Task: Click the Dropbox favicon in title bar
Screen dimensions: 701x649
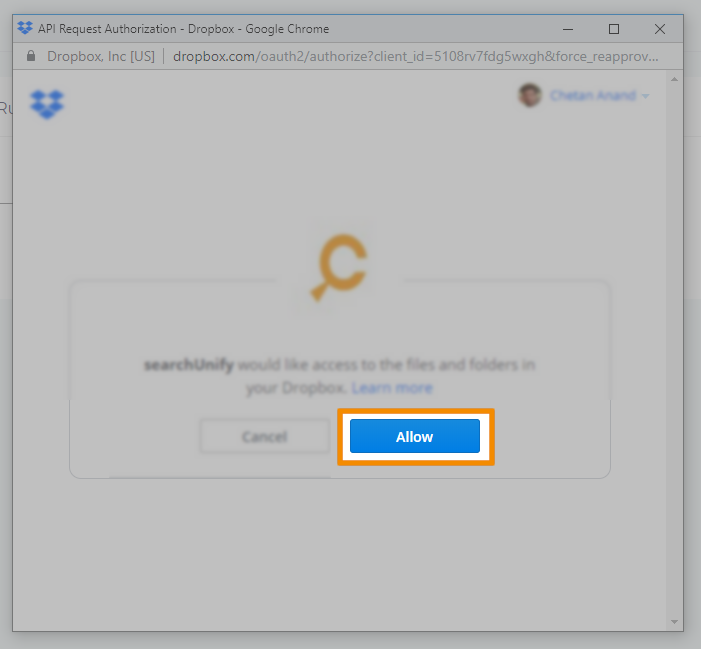Action: coord(25,29)
